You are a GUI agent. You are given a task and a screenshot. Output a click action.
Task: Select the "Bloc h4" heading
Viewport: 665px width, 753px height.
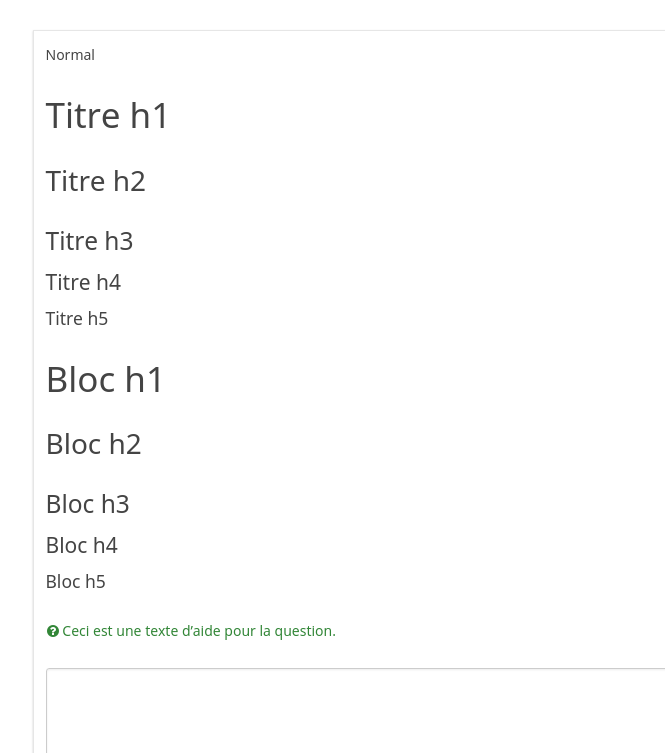click(x=82, y=545)
